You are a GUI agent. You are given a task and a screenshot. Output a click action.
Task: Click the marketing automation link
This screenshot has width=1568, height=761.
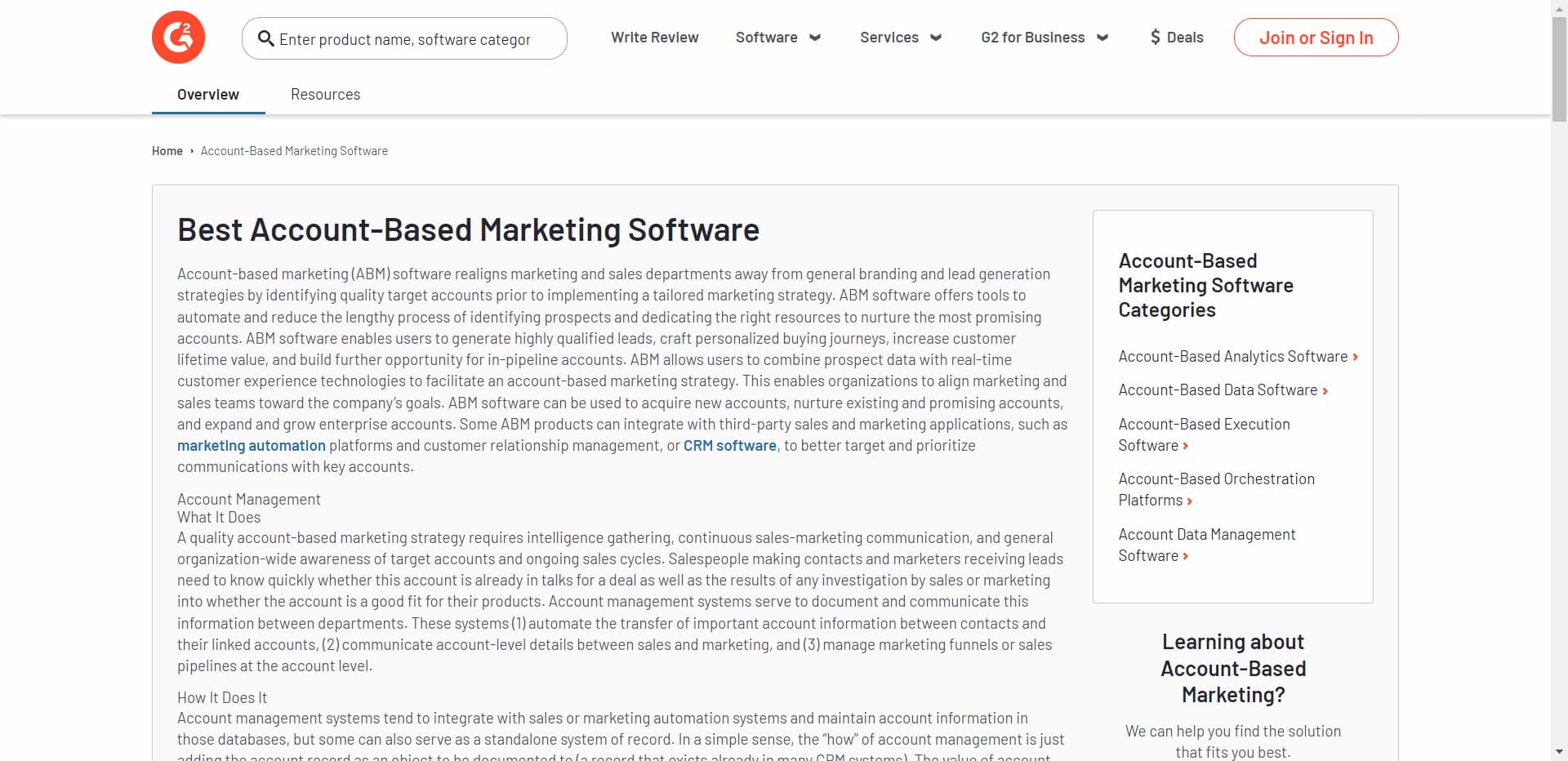pos(251,445)
